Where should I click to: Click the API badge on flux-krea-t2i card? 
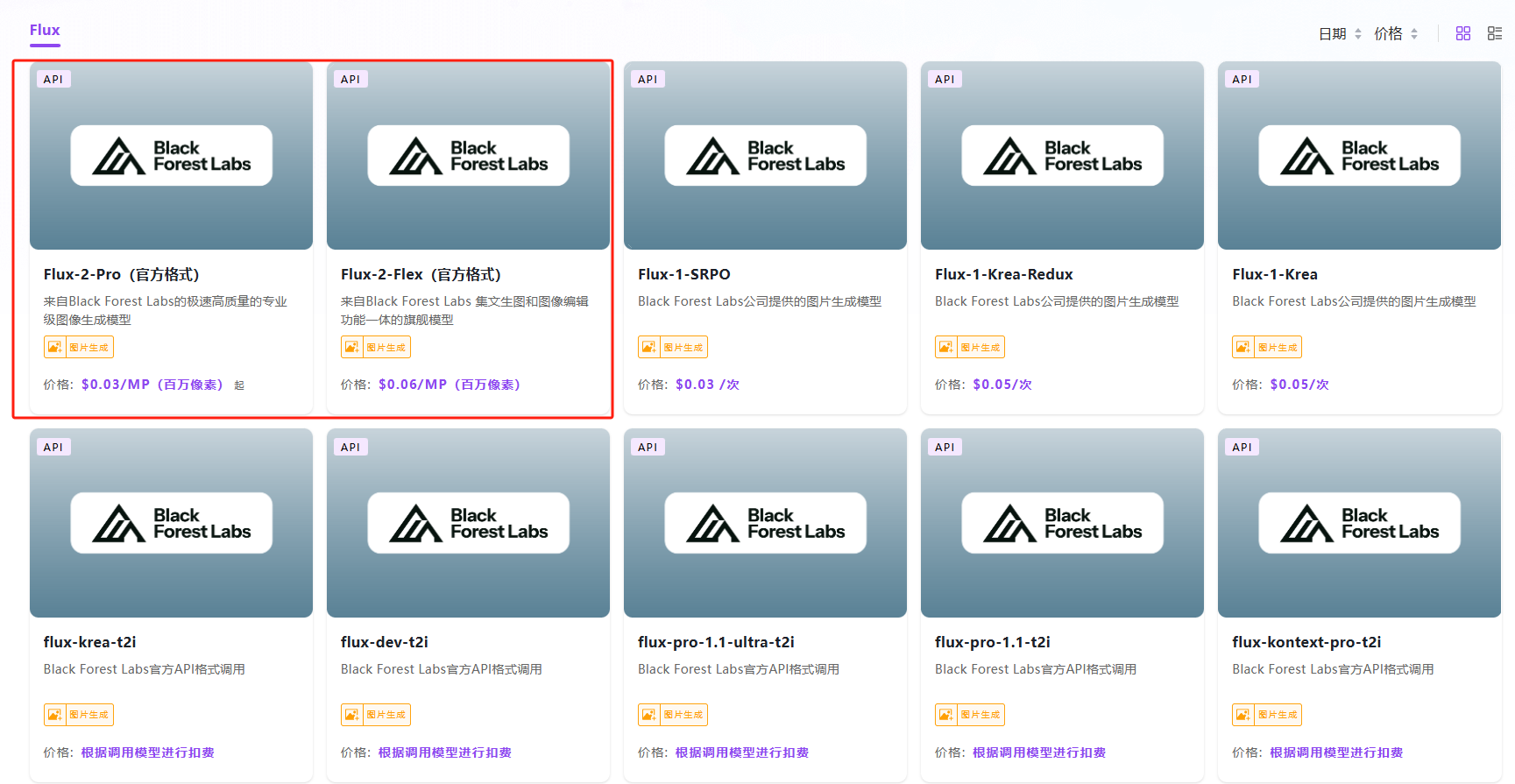pyautogui.click(x=53, y=447)
